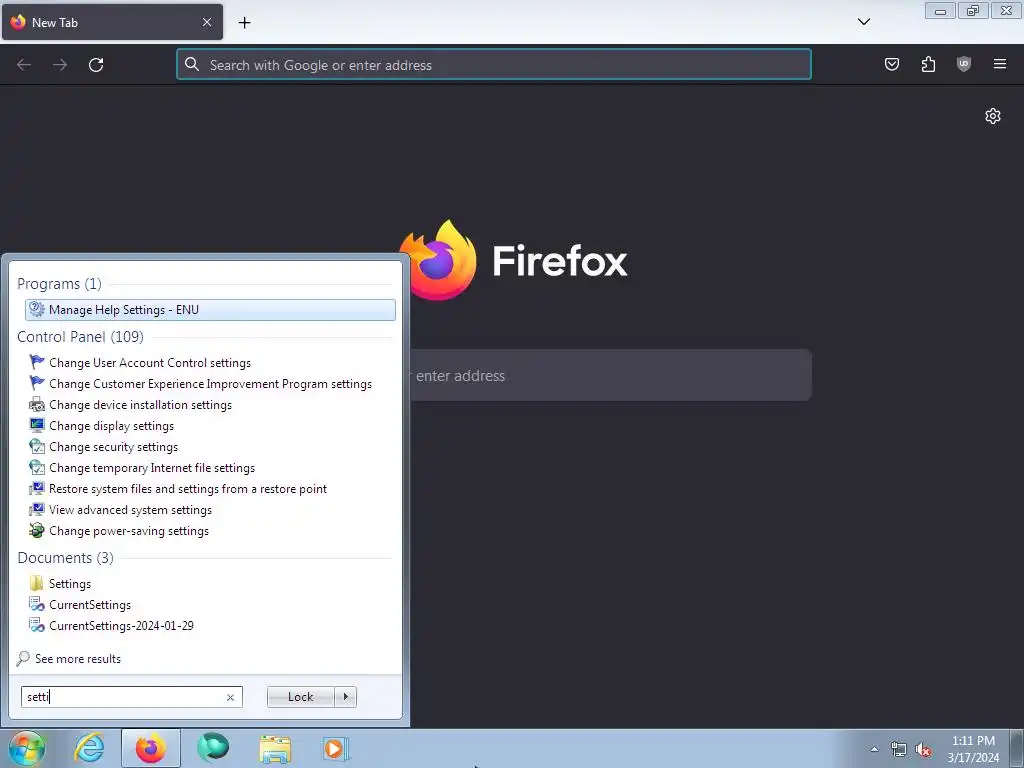Click the Firefox back arrow button
The width and height of the screenshot is (1024, 768).
[24, 65]
